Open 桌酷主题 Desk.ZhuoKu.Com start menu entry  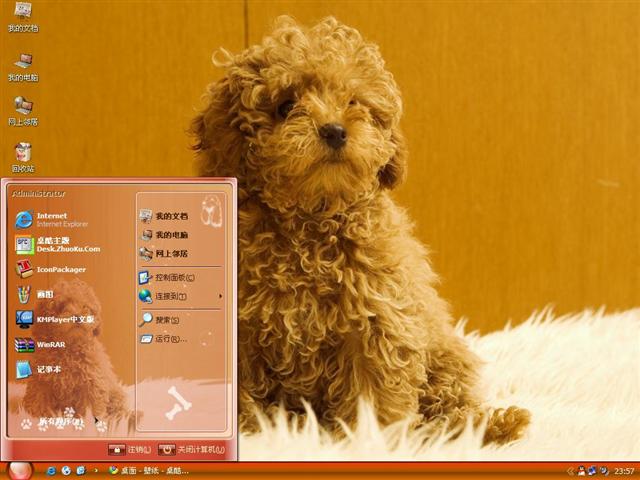[58, 244]
